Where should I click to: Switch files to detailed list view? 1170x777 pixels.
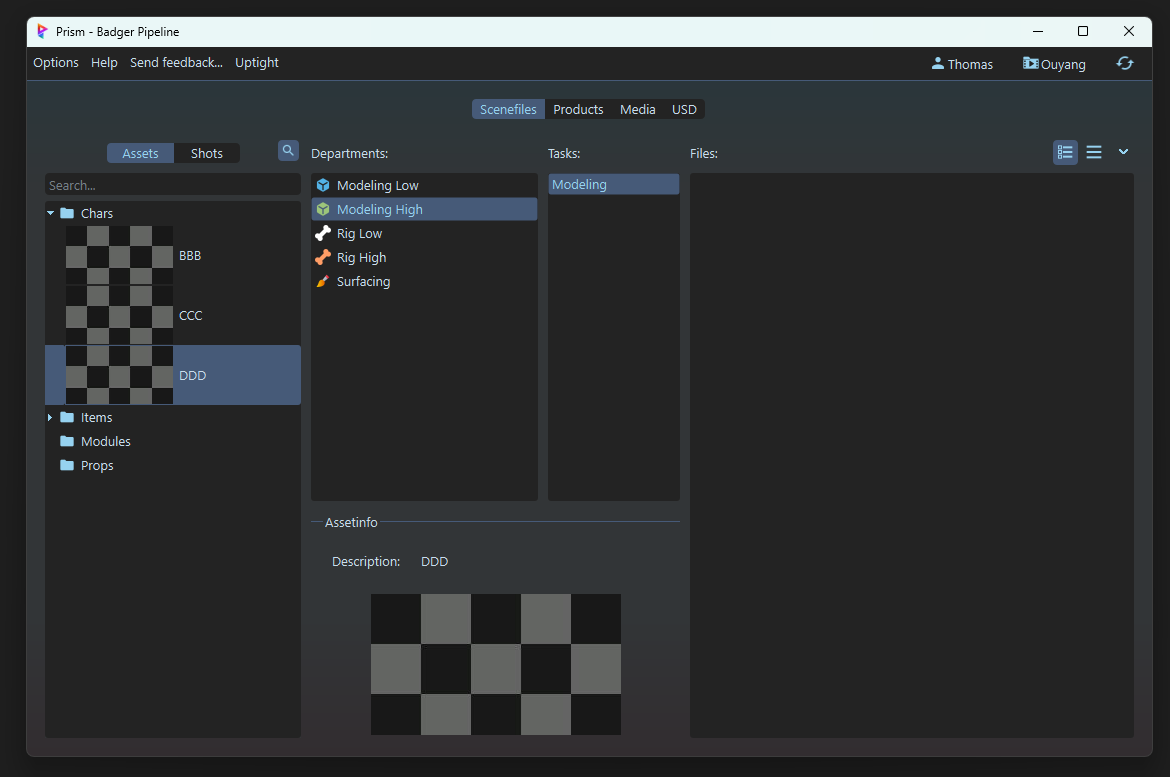(x=1065, y=152)
